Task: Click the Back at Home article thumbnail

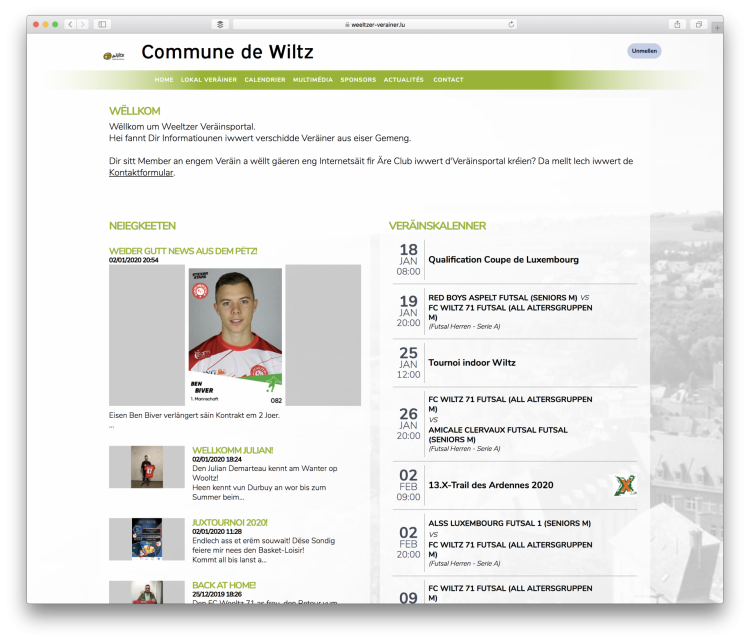Action: pyautogui.click(x=147, y=592)
